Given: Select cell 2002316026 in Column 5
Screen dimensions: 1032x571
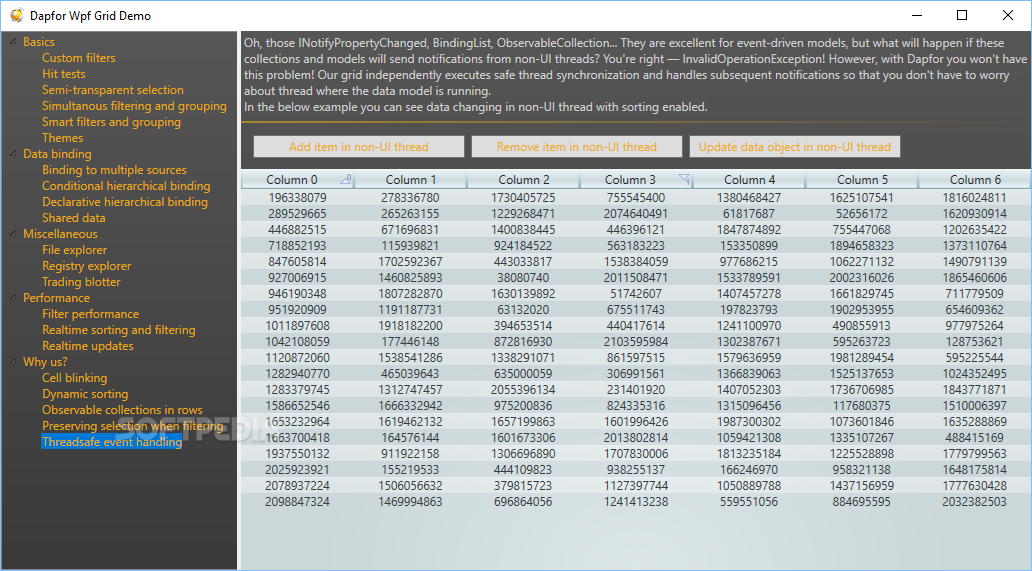Looking at the screenshot, I should pos(862,278).
